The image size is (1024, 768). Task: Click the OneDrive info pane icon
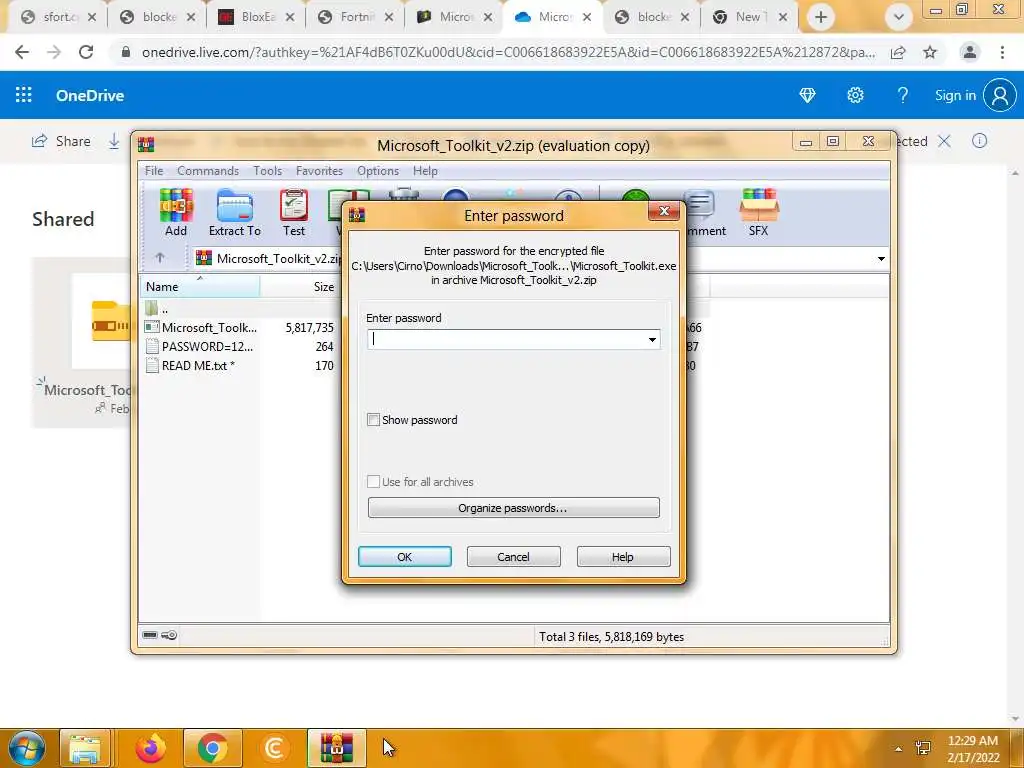click(979, 140)
